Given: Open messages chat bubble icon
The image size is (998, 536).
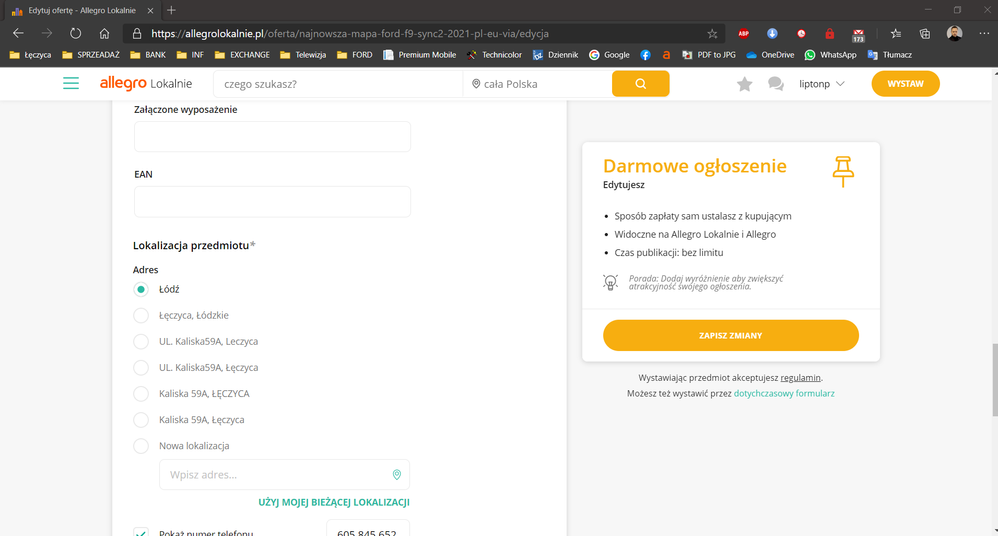Looking at the screenshot, I should pyautogui.click(x=775, y=84).
